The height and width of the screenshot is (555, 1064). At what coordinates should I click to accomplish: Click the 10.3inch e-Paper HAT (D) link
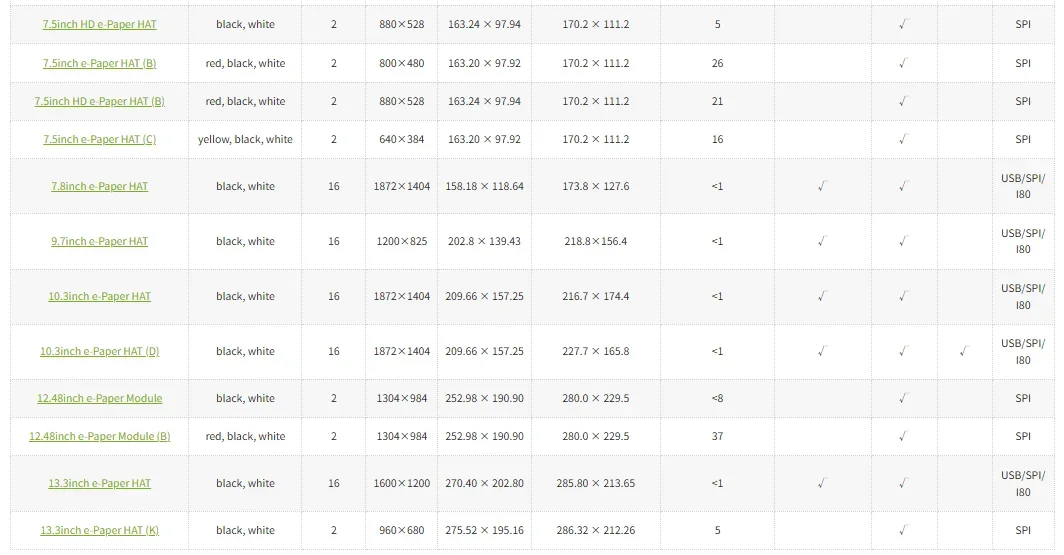pyautogui.click(x=99, y=351)
